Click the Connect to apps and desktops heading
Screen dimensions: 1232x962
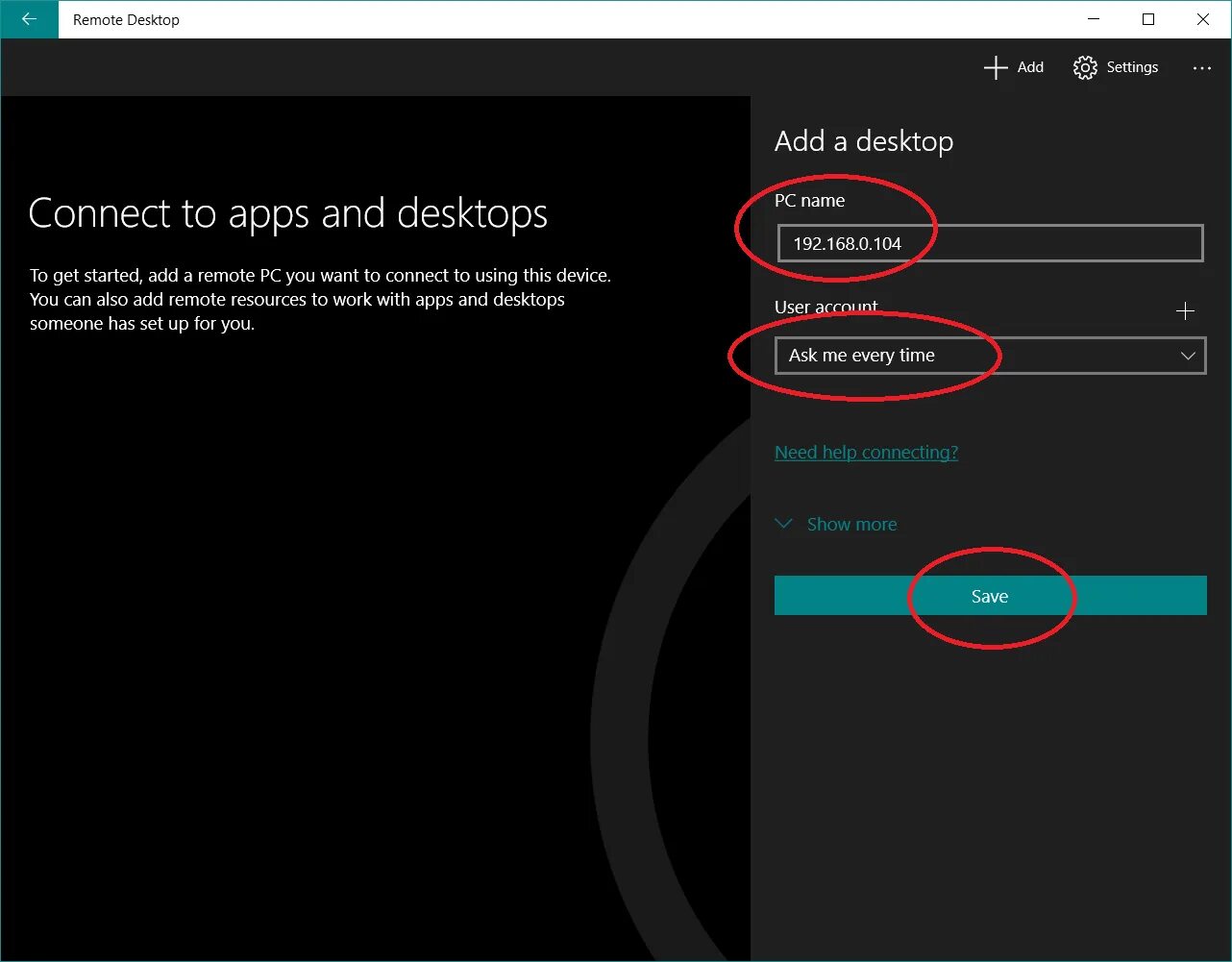pos(288,213)
